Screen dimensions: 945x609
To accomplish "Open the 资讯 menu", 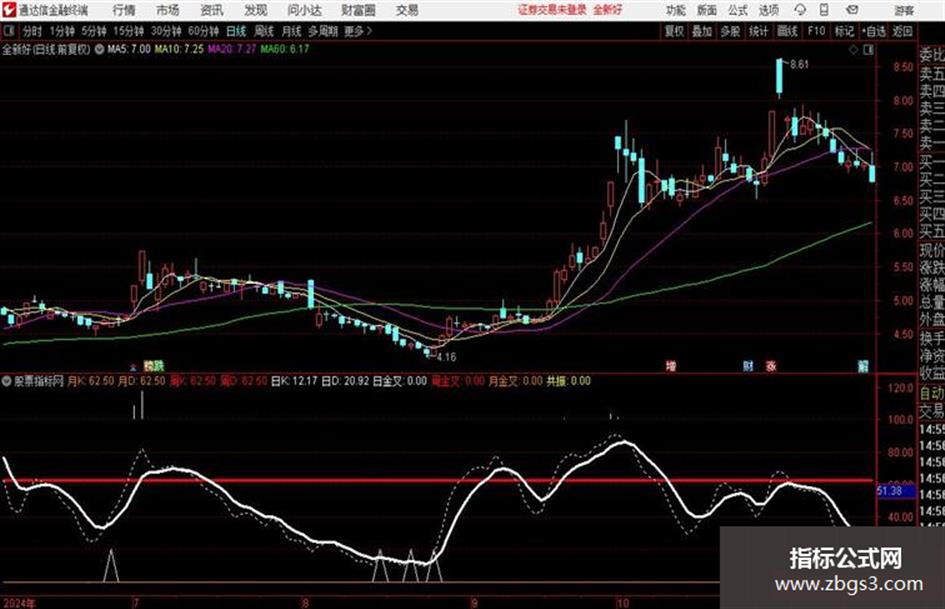I will coord(212,10).
